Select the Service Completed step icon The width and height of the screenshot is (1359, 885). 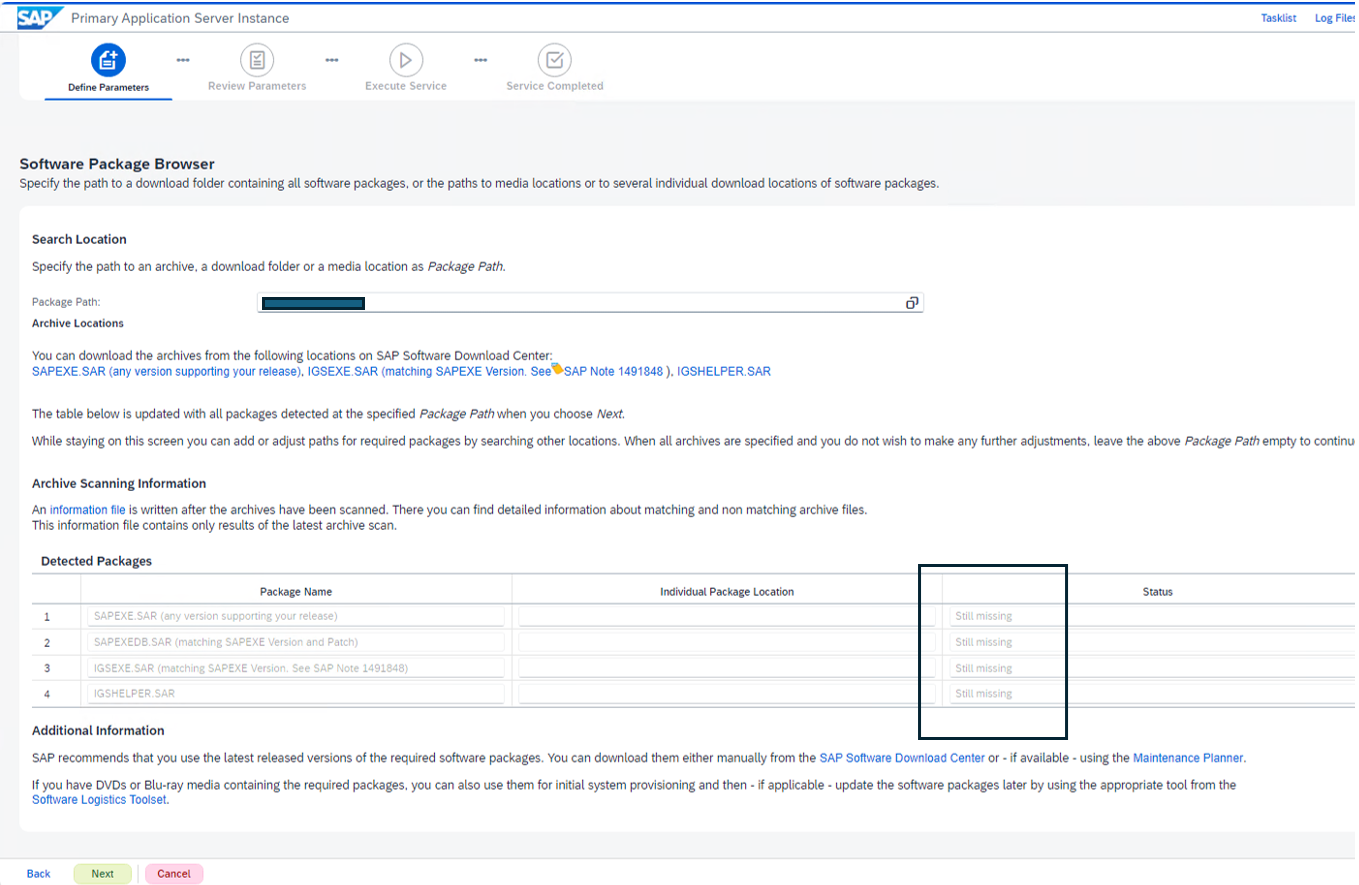click(555, 60)
